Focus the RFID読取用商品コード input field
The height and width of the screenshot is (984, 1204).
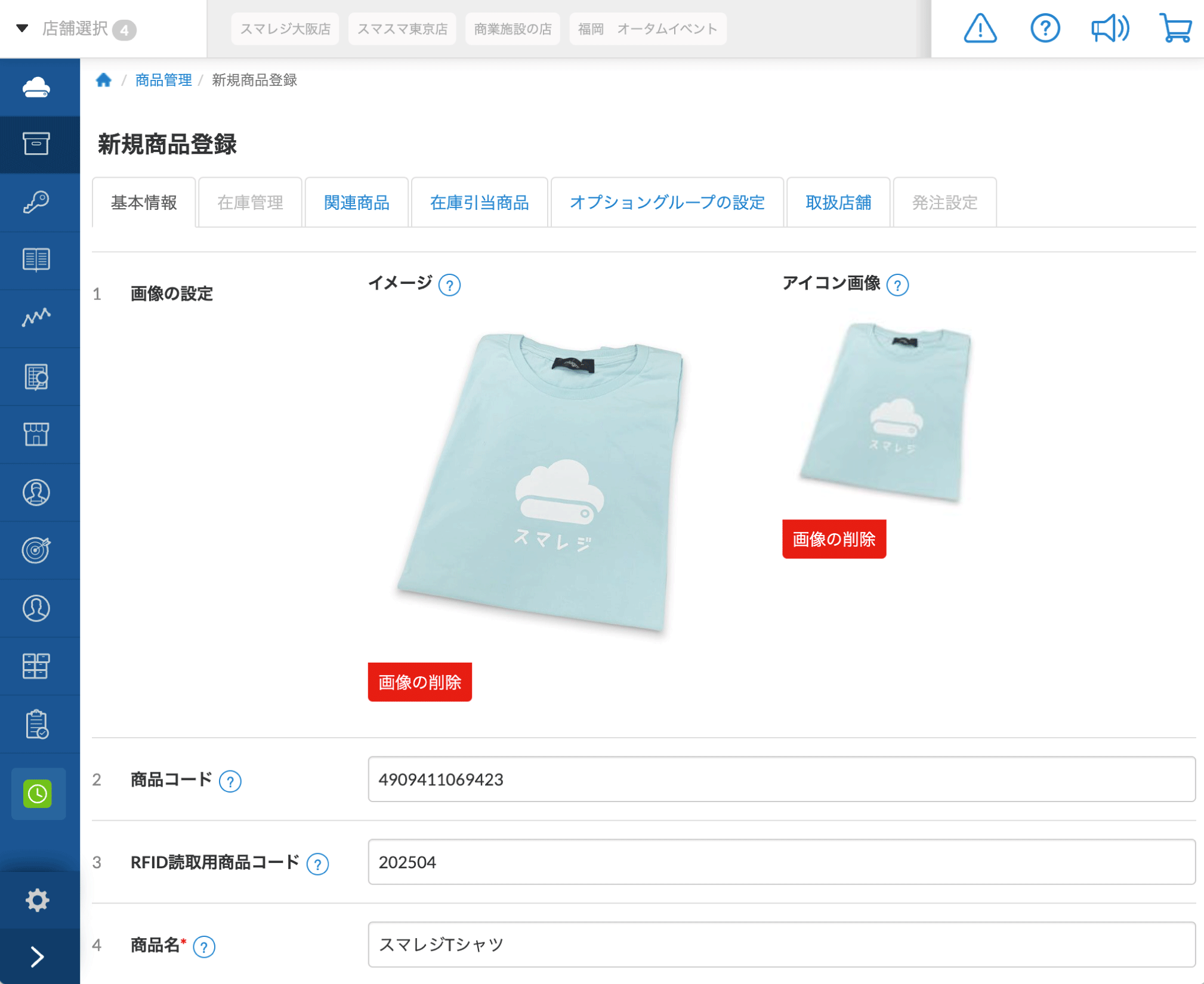[x=782, y=862]
